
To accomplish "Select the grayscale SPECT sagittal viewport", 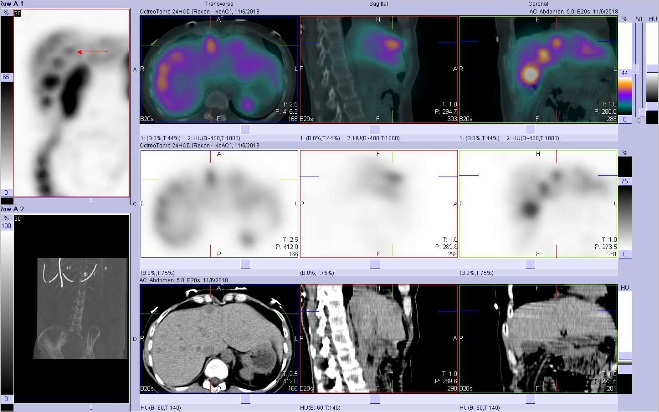I will pyautogui.click(x=379, y=204).
